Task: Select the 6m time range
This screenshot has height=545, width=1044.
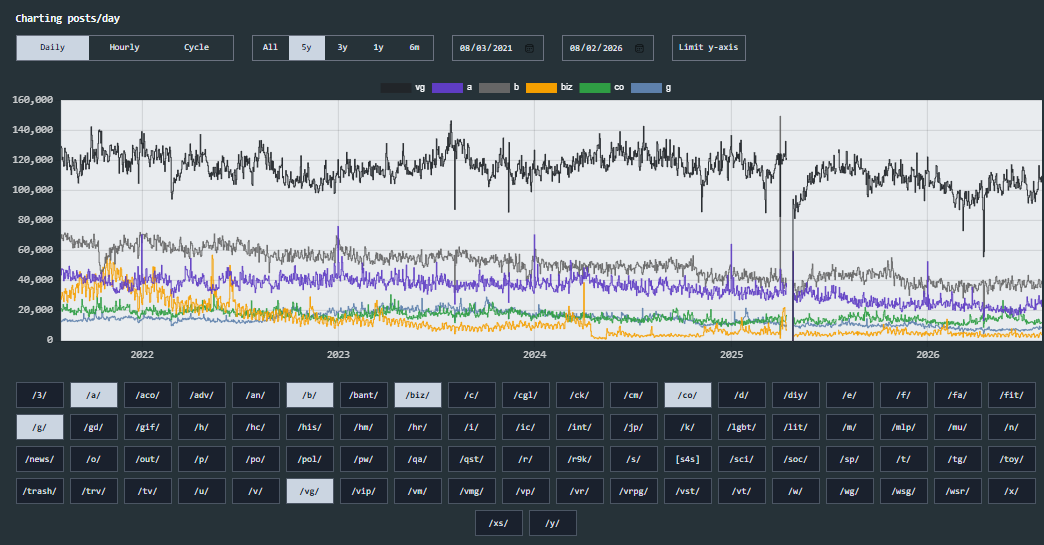Action: coord(414,48)
